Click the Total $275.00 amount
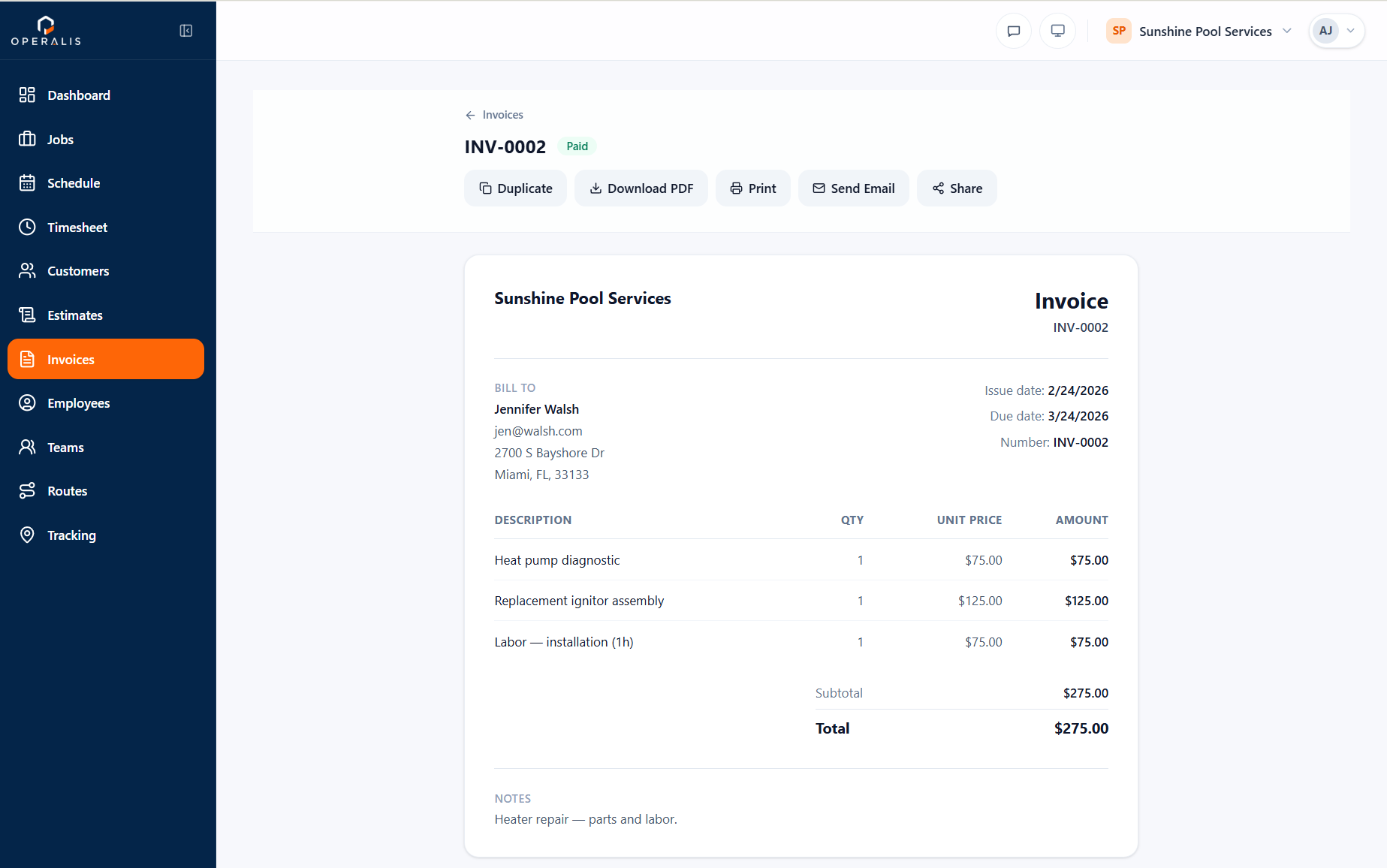Viewport: 1387px width, 868px height. (1081, 728)
